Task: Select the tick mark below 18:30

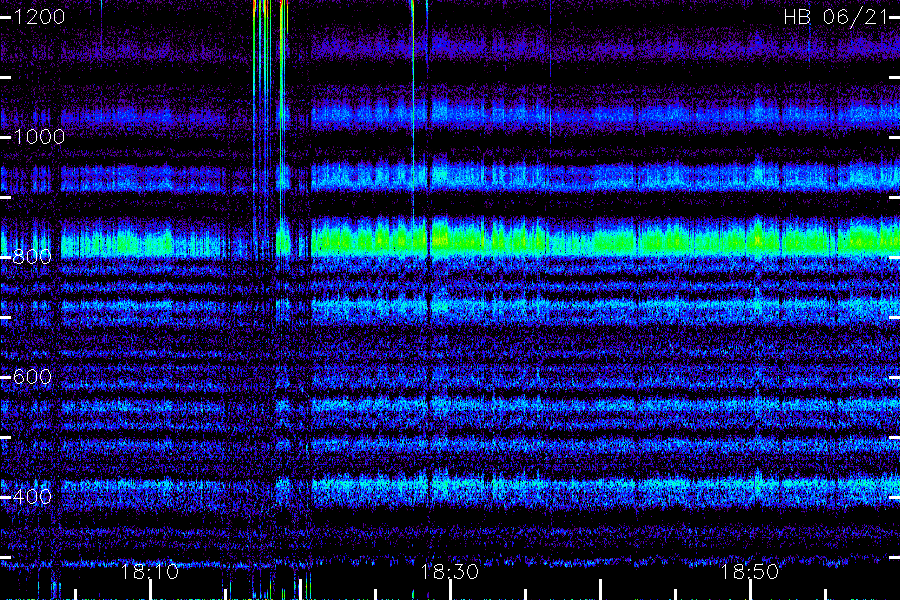Action: (x=450, y=590)
